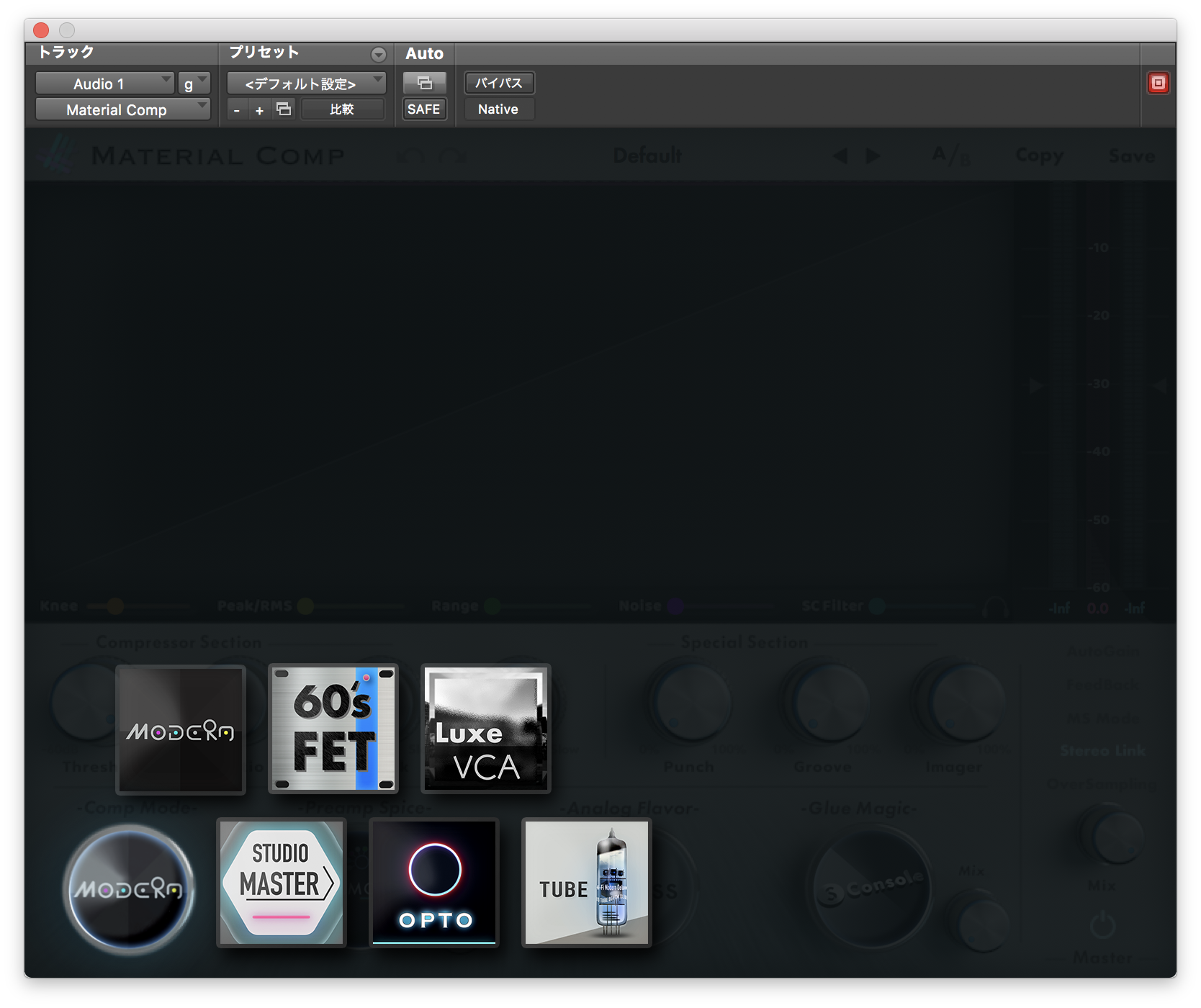Open the g channel selector menu

[x=194, y=84]
